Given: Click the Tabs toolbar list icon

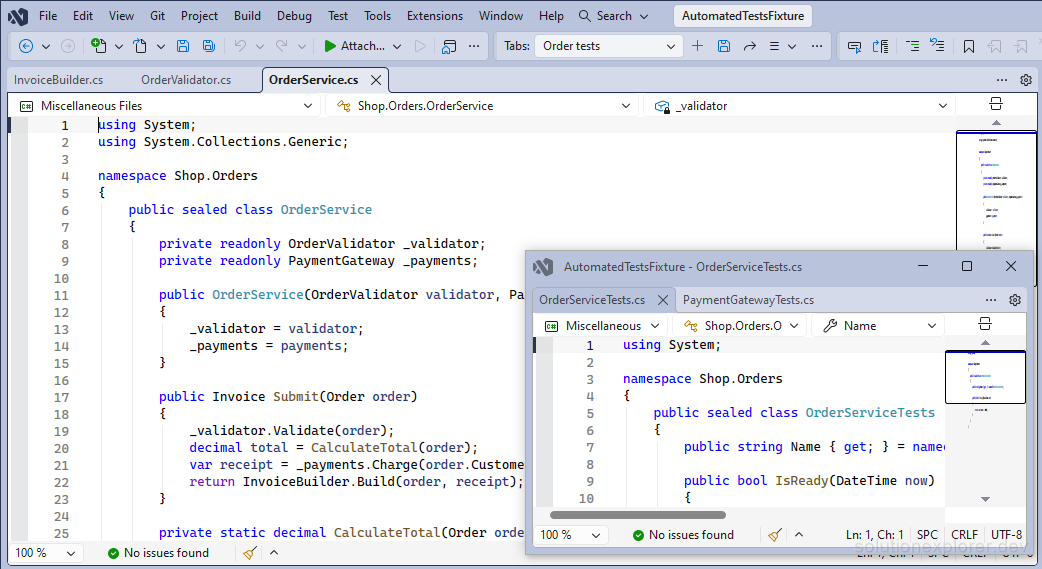Looking at the screenshot, I should coord(774,46).
